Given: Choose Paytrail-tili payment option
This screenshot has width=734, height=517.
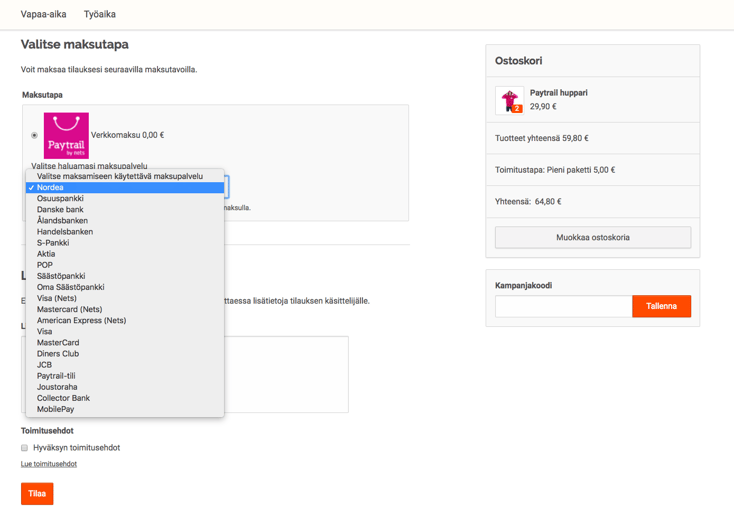Looking at the screenshot, I should point(125,376).
